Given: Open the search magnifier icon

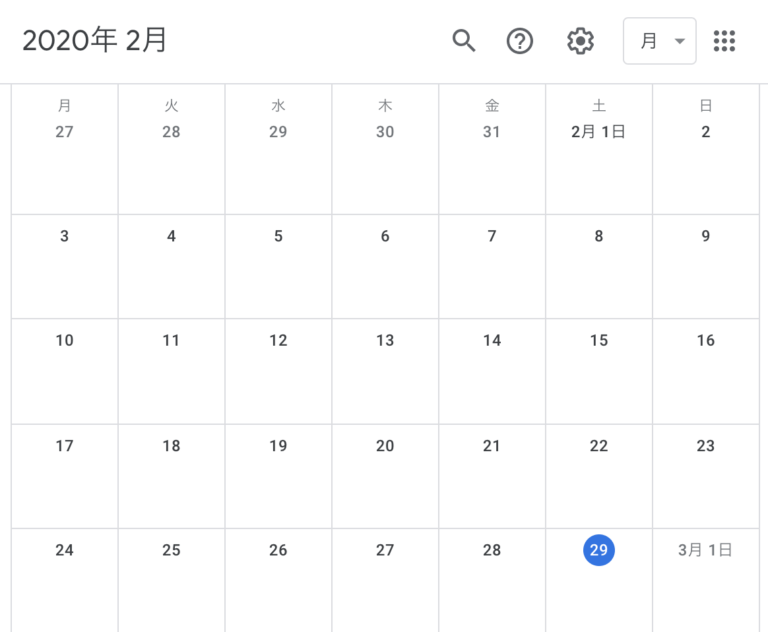Looking at the screenshot, I should coord(463,41).
